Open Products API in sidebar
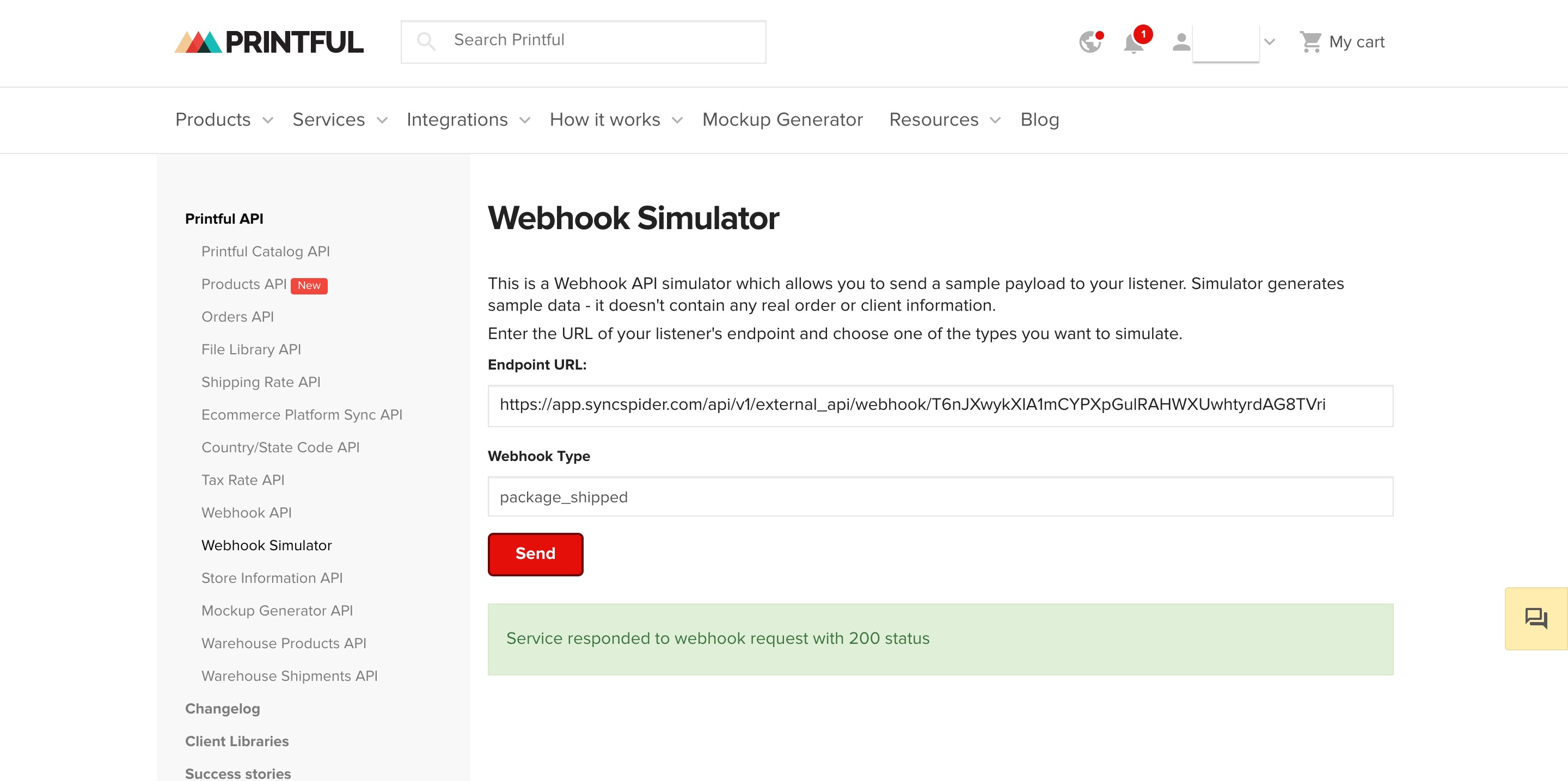The height and width of the screenshot is (781, 1568). 243,284
